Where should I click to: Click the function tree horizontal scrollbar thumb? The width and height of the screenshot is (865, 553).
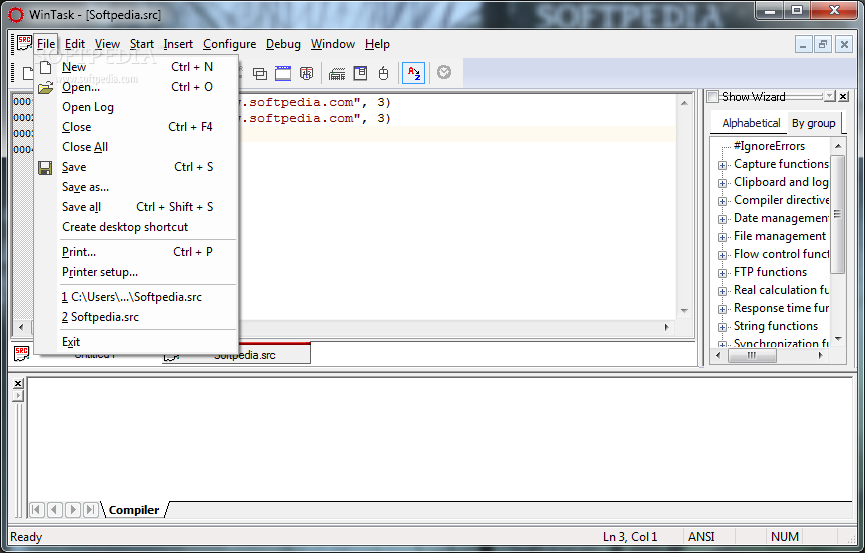click(x=752, y=356)
